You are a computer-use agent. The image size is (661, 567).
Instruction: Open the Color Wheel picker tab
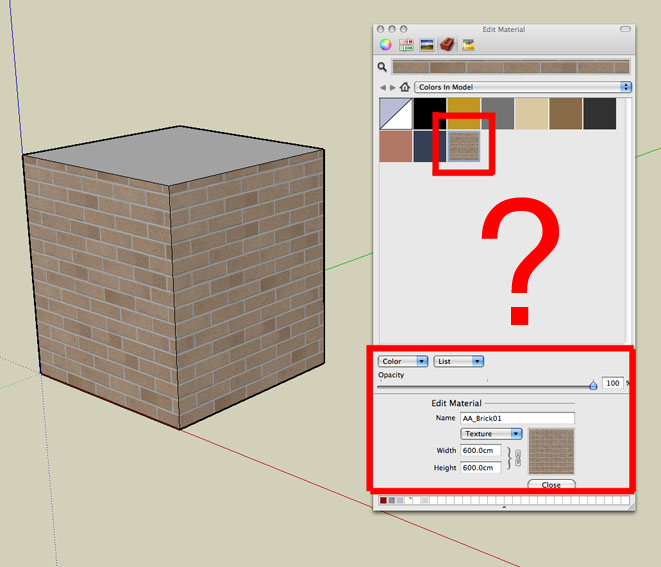[385, 45]
